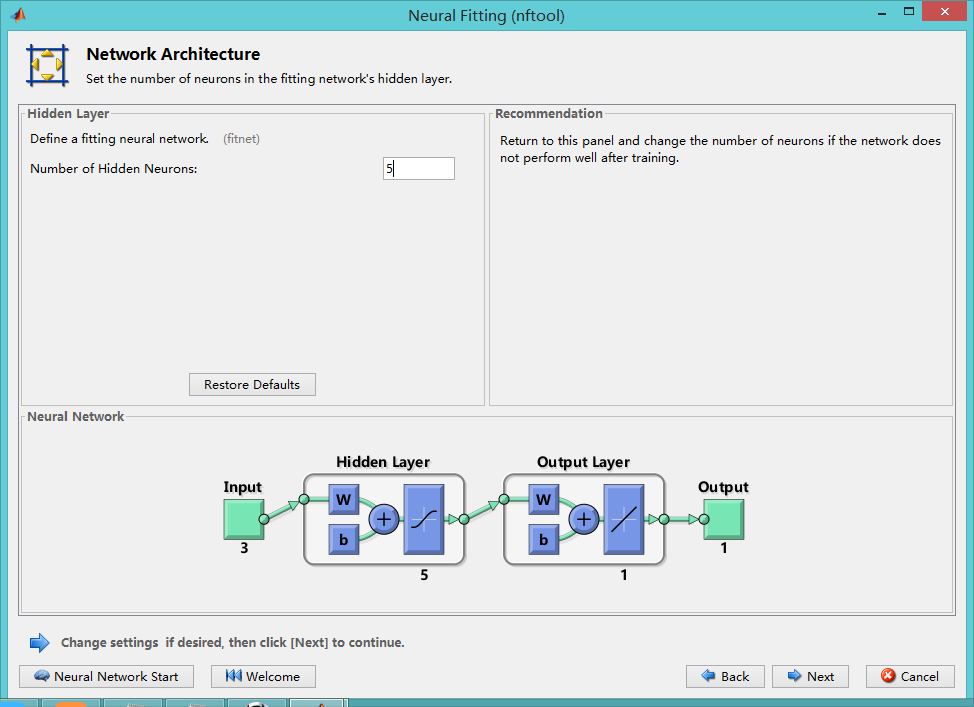Click the Output Layer b bias block
The height and width of the screenshot is (707, 974).
tap(544, 539)
